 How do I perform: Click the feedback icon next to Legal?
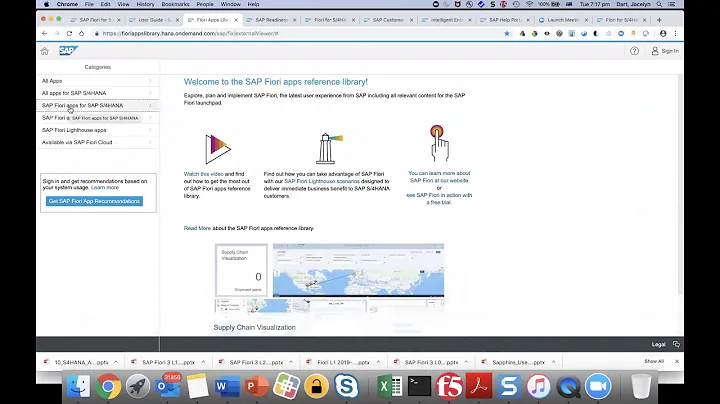[x=676, y=344]
